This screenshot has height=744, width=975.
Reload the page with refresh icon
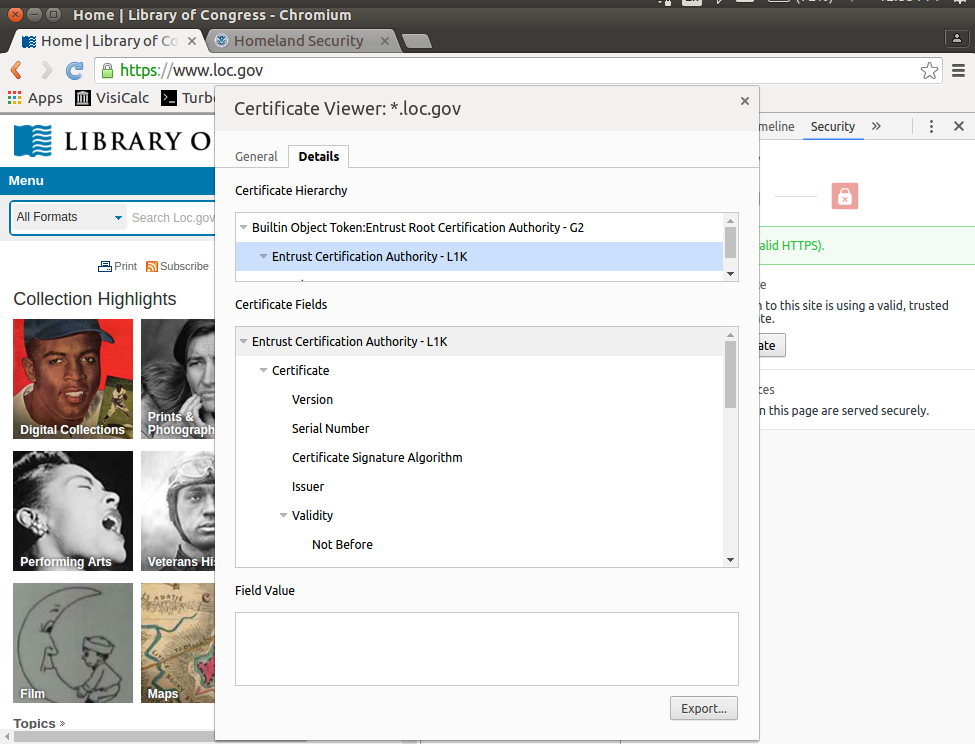(75, 70)
